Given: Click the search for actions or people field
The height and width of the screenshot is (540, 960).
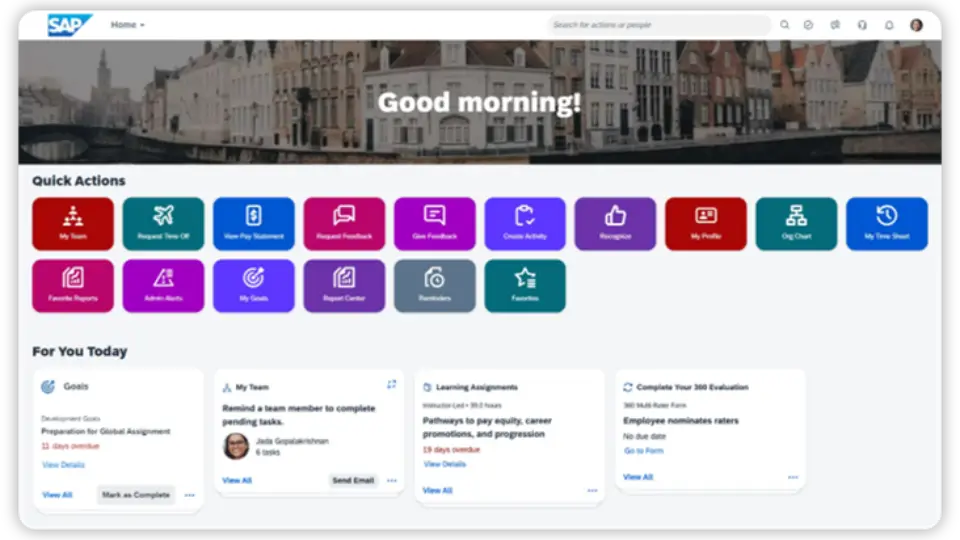Looking at the screenshot, I should [x=658, y=25].
